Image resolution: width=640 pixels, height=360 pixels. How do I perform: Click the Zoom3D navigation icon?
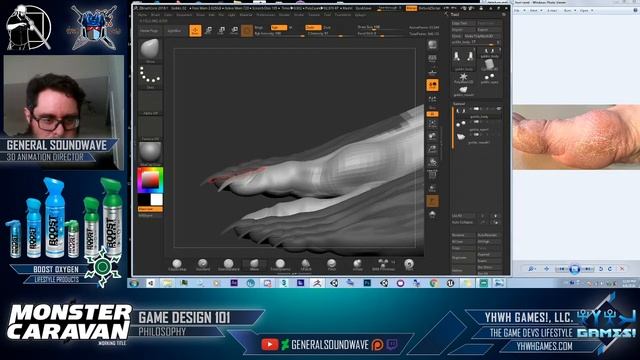coord(432,149)
